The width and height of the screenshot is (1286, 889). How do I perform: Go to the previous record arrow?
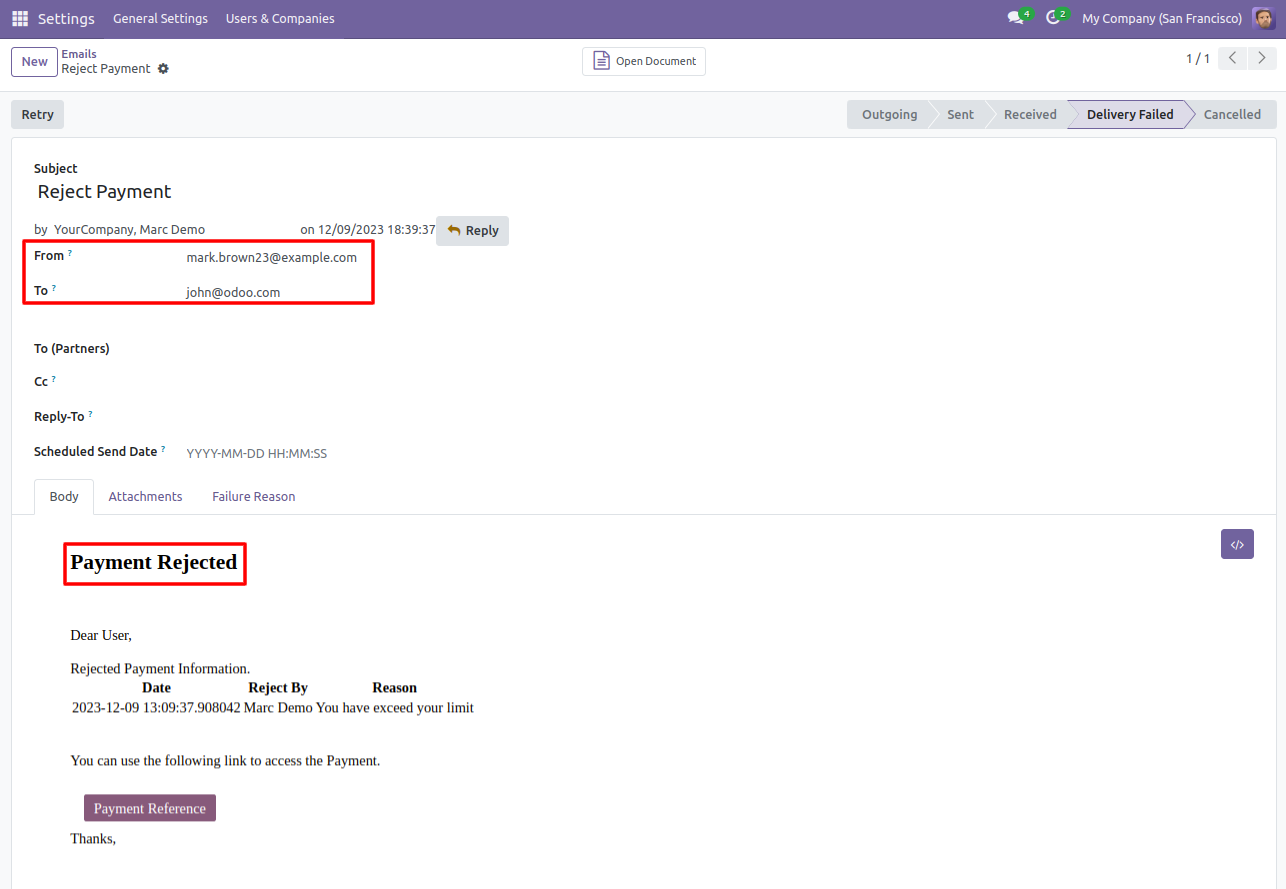tap(1233, 59)
